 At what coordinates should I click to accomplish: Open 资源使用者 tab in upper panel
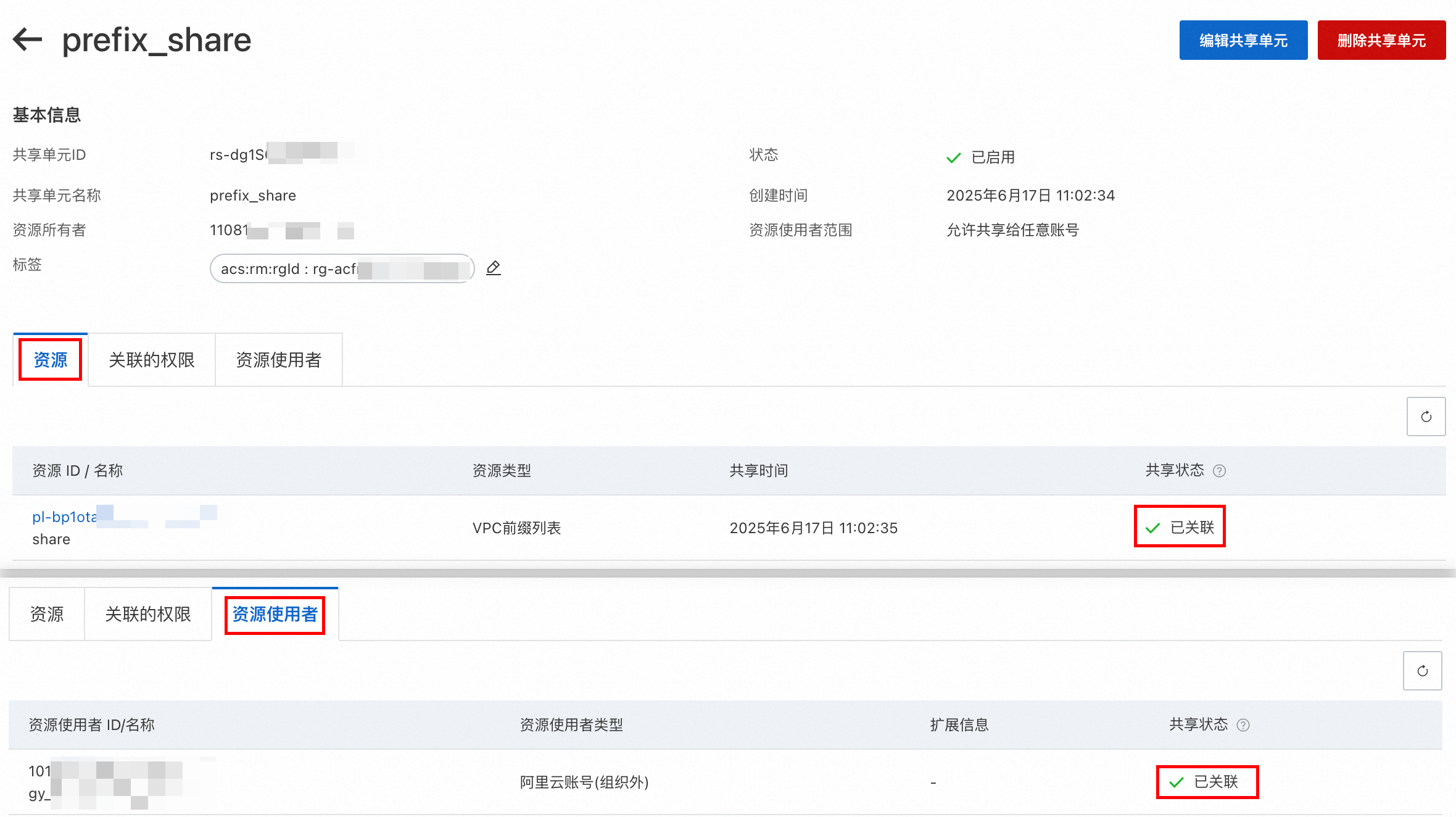coord(278,360)
